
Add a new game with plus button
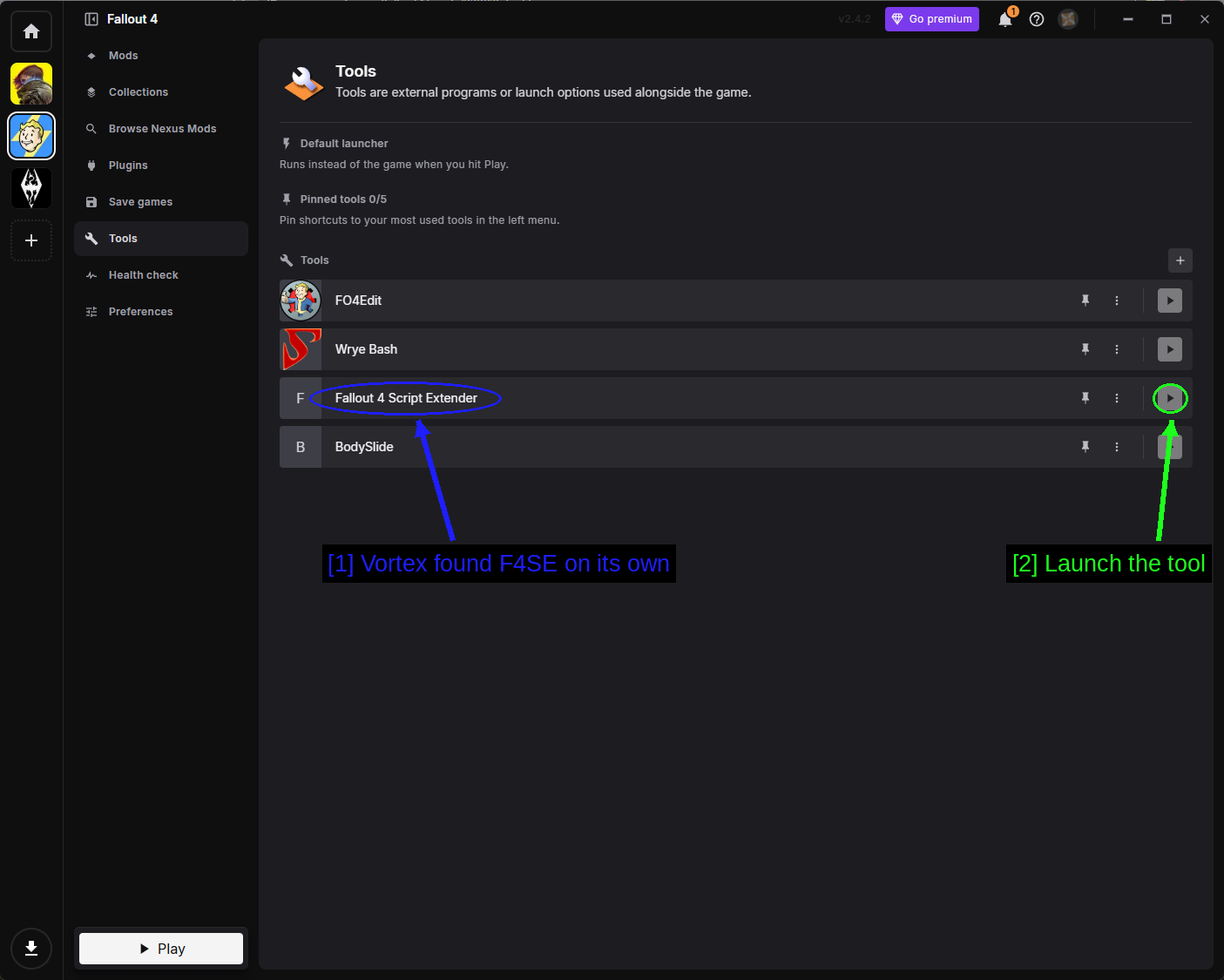31,240
